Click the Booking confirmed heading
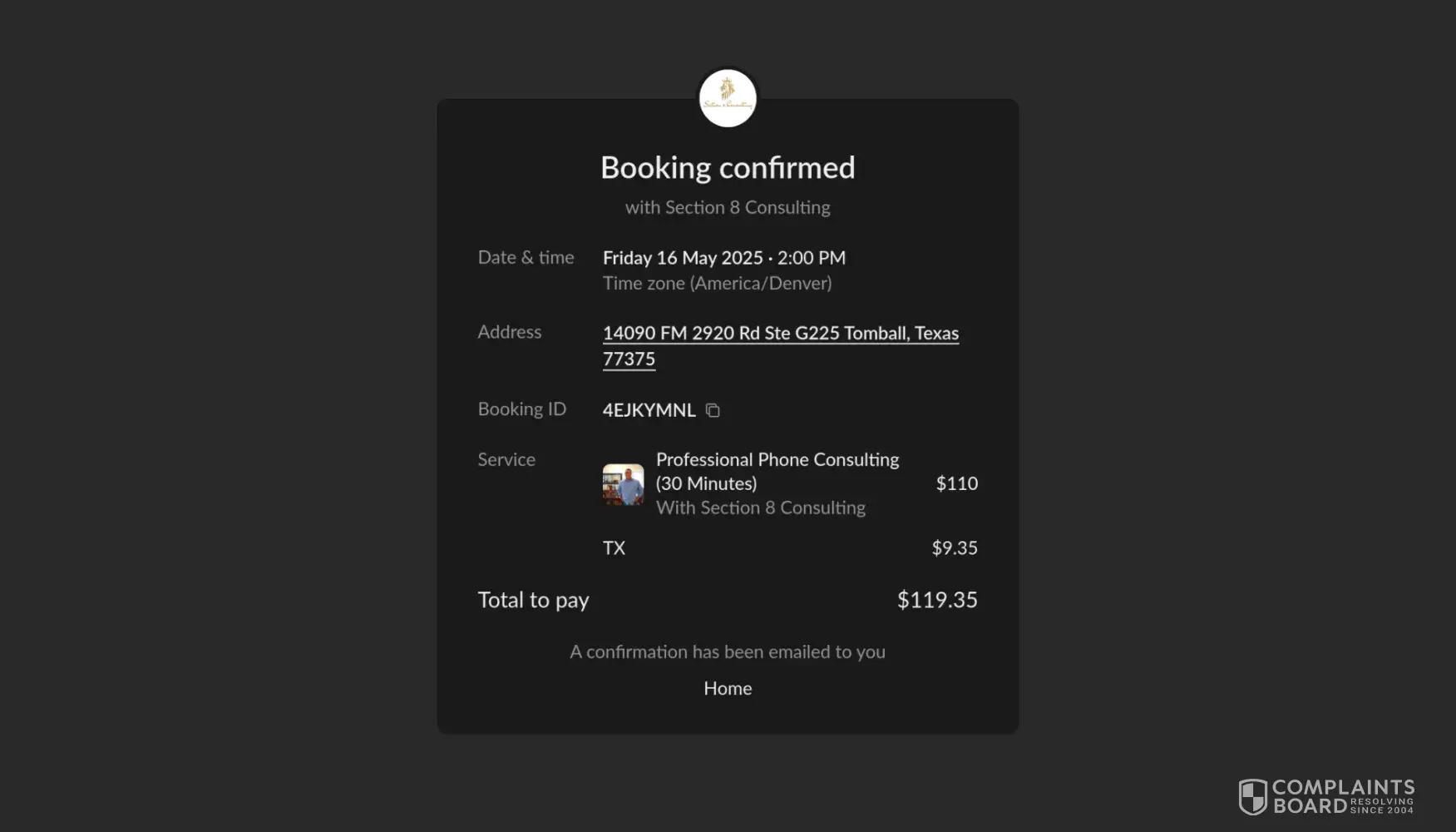Image resolution: width=1456 pixels, height=832 pixels. click(728, 168)
